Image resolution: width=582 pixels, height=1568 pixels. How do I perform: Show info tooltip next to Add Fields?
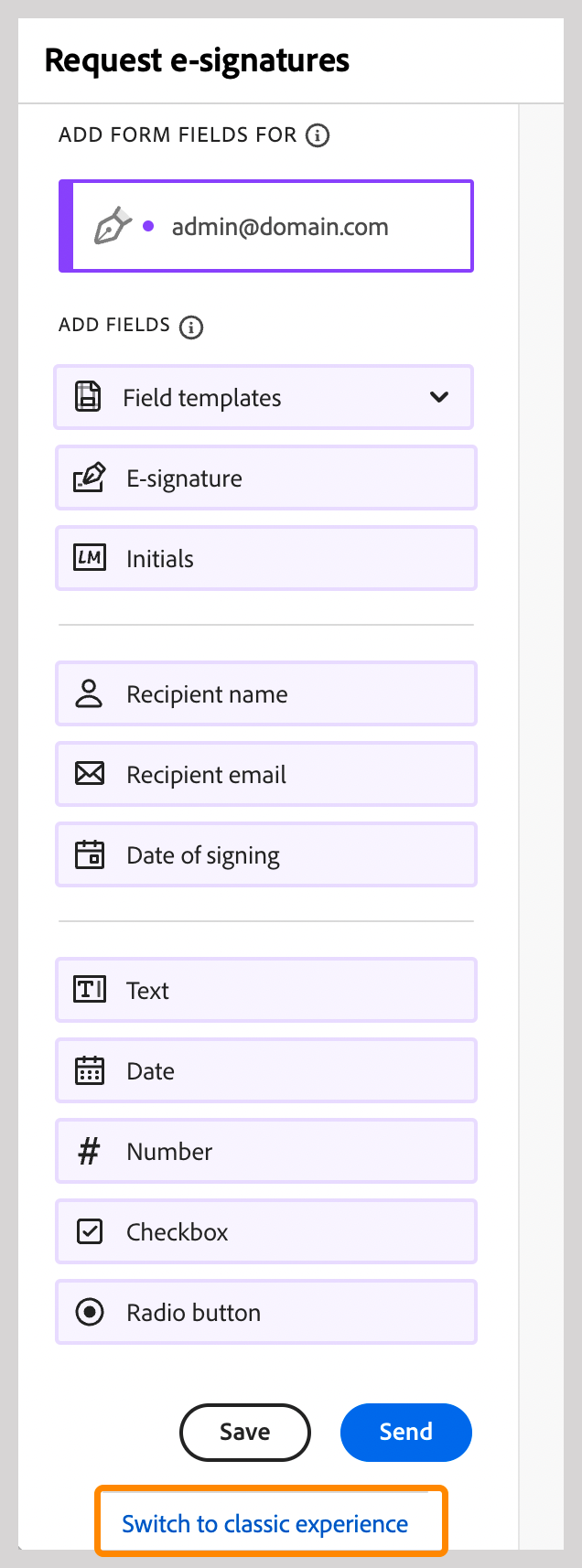(x=191, y=327)
